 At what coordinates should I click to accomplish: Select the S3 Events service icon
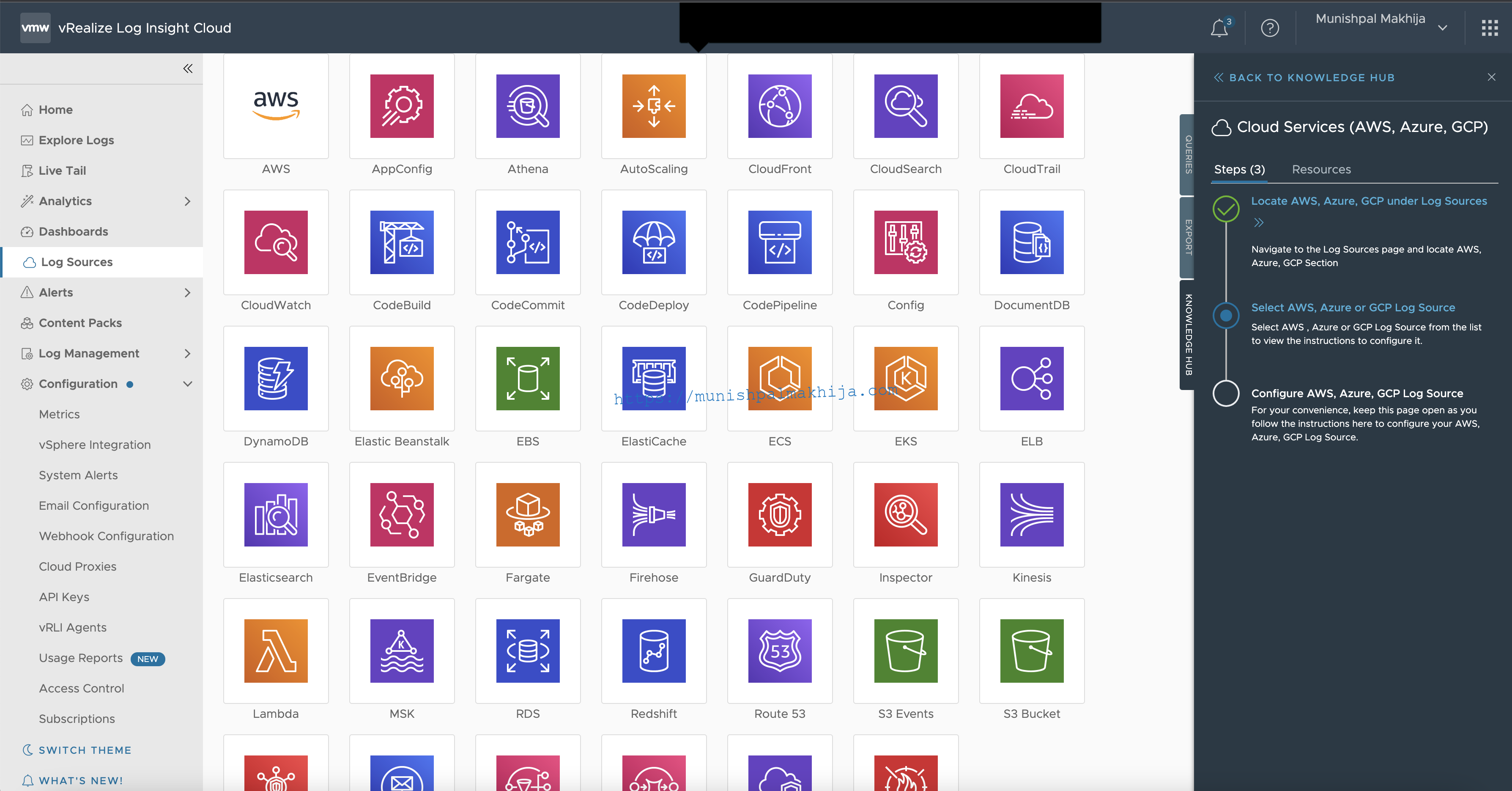[906, 651]
